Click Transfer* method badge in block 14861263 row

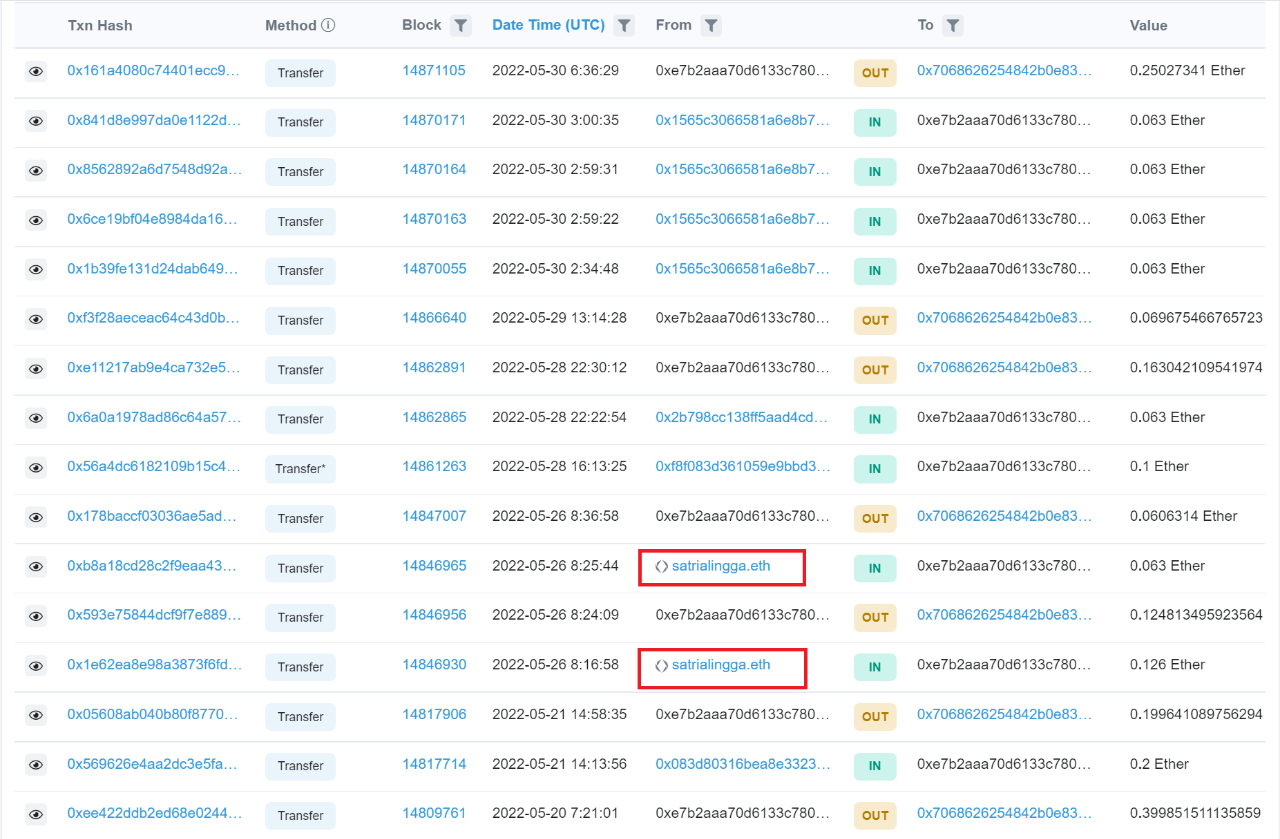tap(300, 468)
